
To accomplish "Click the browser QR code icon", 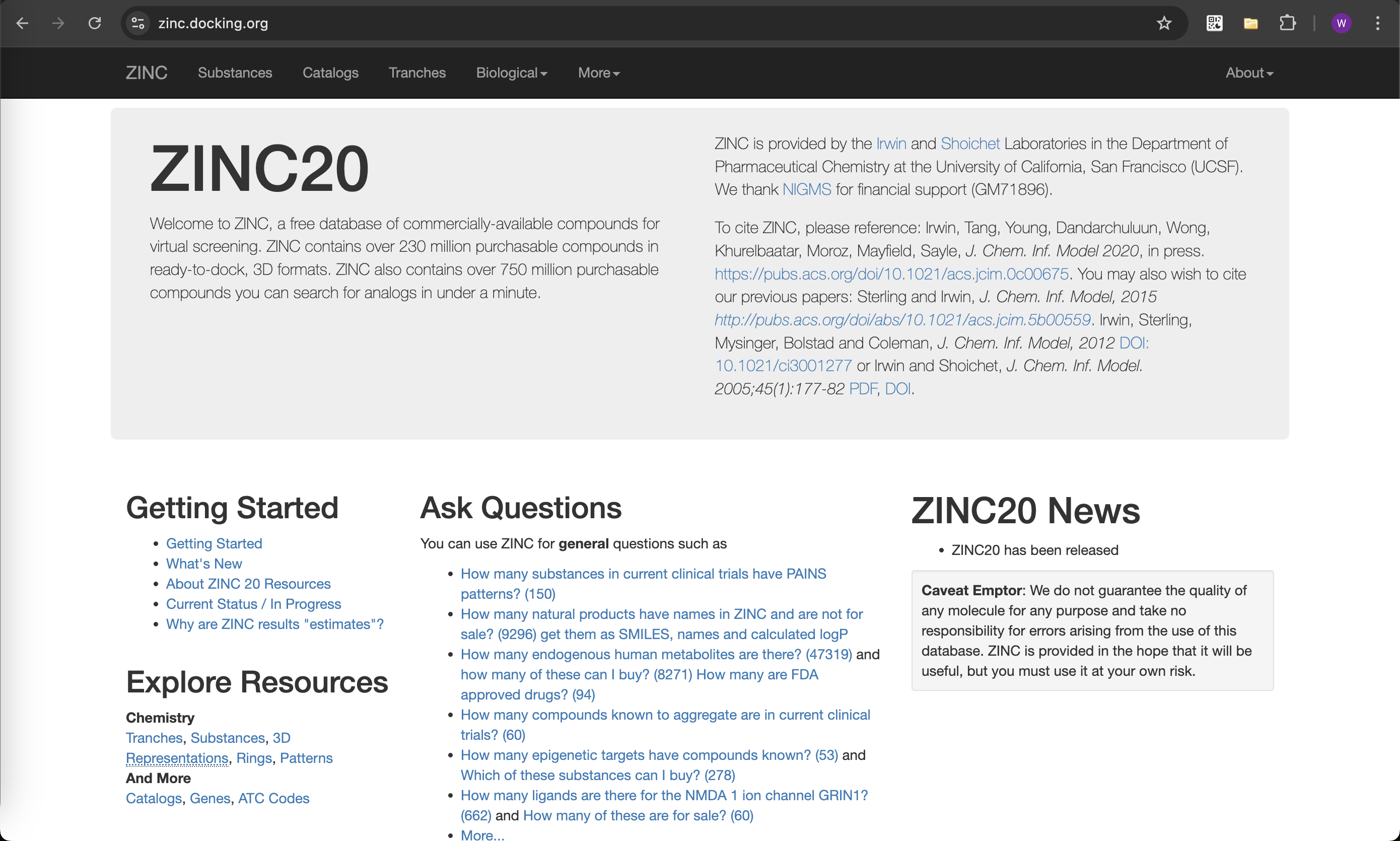I will click(1214, 23).
